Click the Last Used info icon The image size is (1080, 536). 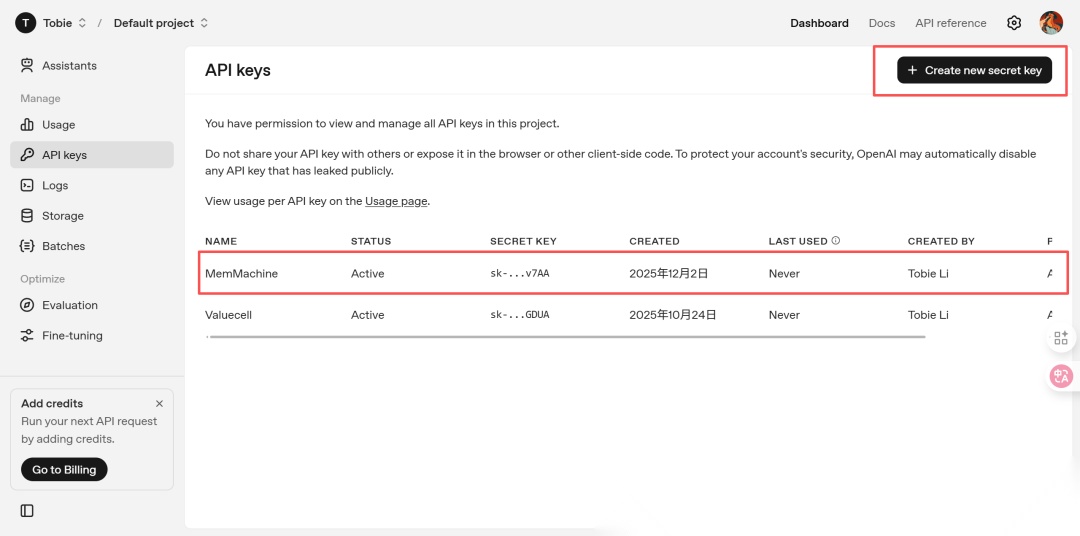[x=835, y=241]
